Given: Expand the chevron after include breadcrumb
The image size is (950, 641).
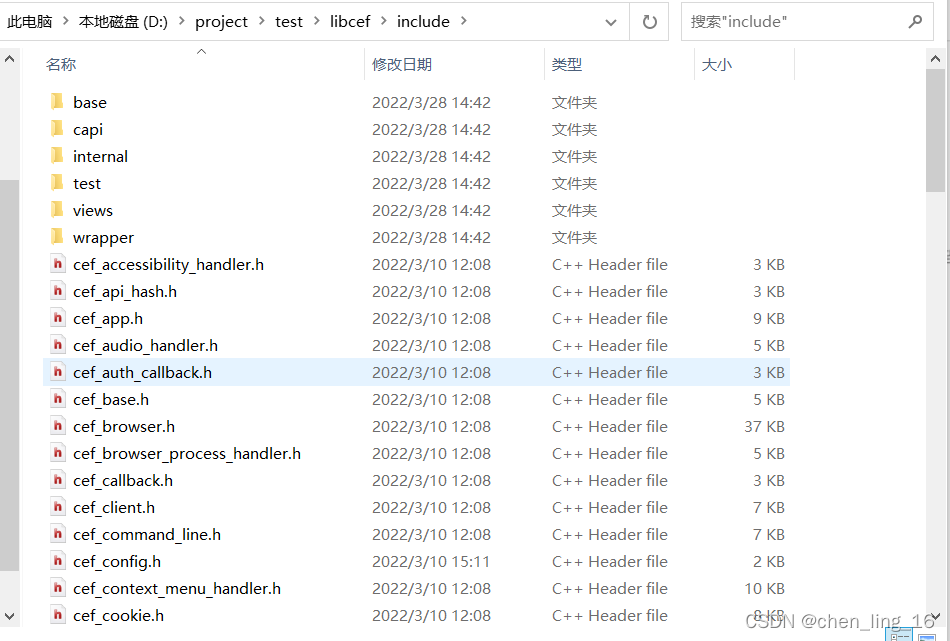Looking at the screenshot, I should pos(463,22).
